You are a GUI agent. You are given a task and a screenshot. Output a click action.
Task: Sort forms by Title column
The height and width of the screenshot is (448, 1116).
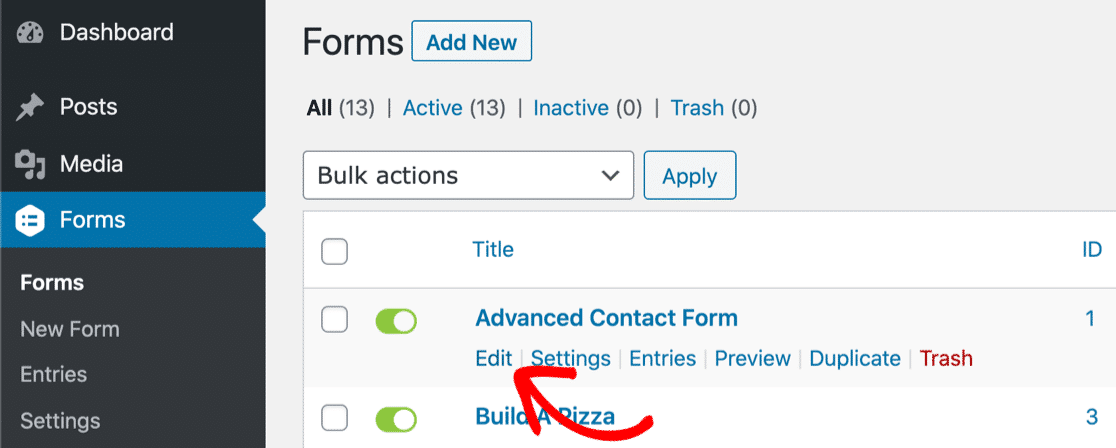(493, 249)
